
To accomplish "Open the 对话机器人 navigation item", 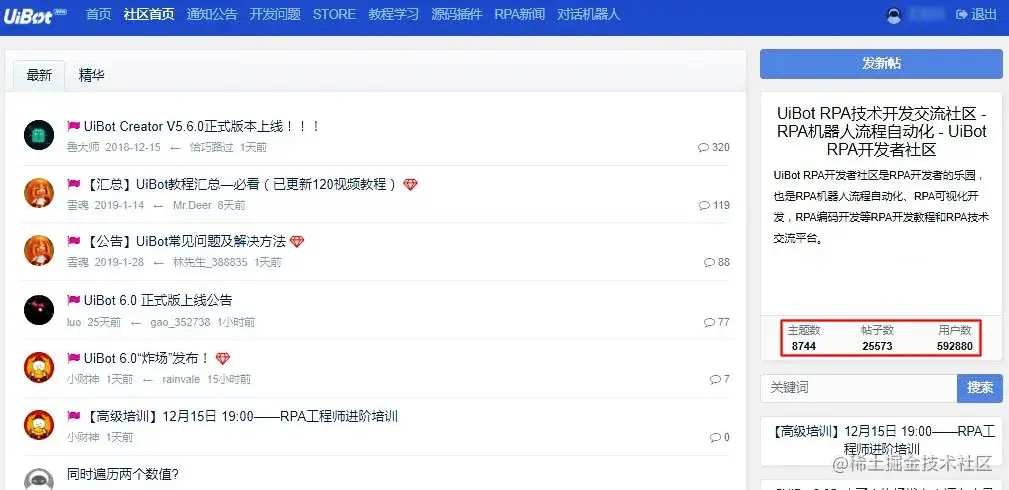I will (588, 14).
